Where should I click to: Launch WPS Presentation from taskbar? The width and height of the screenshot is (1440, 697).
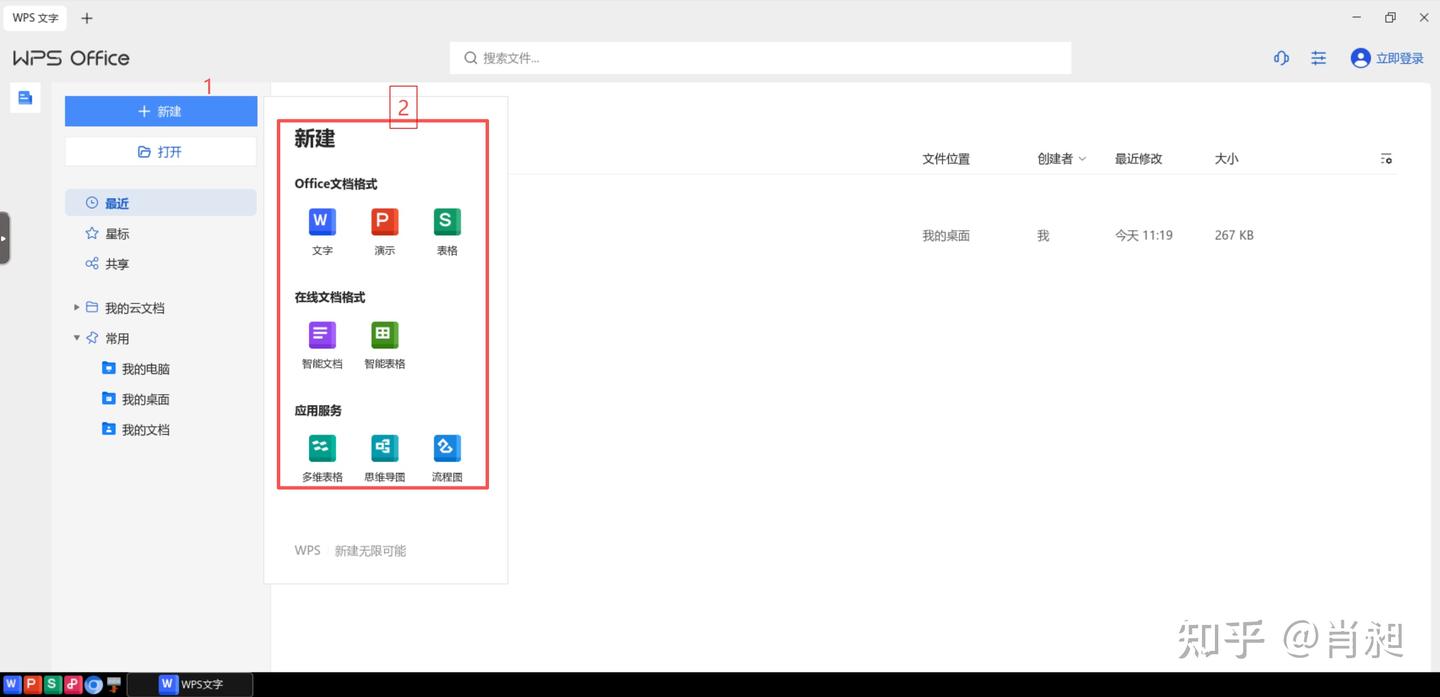point(32,684)
